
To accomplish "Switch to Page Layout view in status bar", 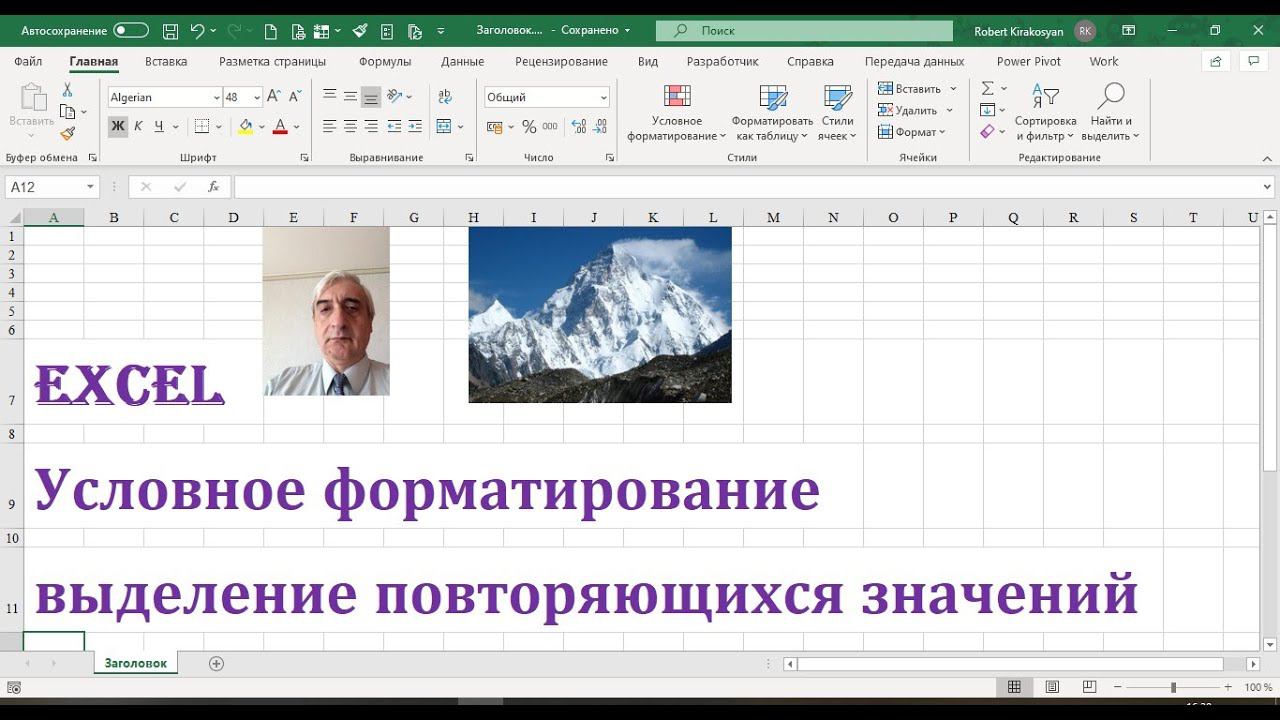I will tap(1052, 687).
